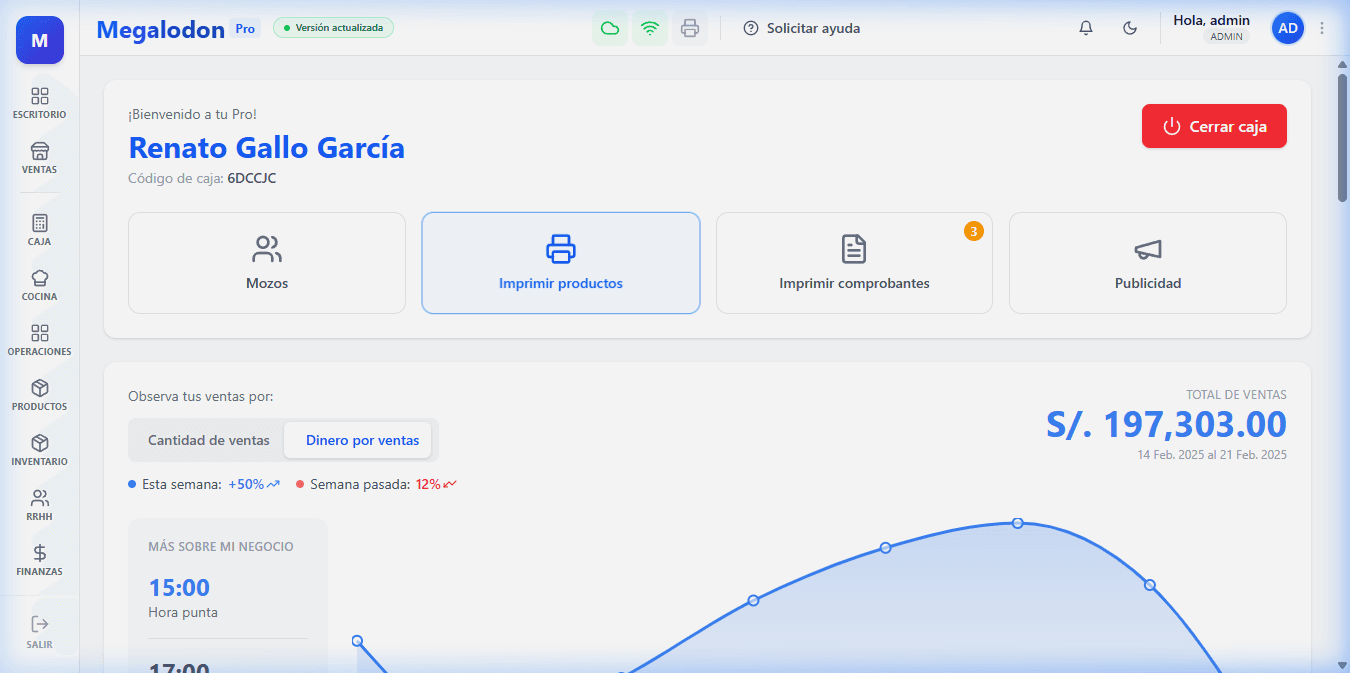
Task: Toggle dark mode with the moon icon
Action: (x=1130, y=28)
